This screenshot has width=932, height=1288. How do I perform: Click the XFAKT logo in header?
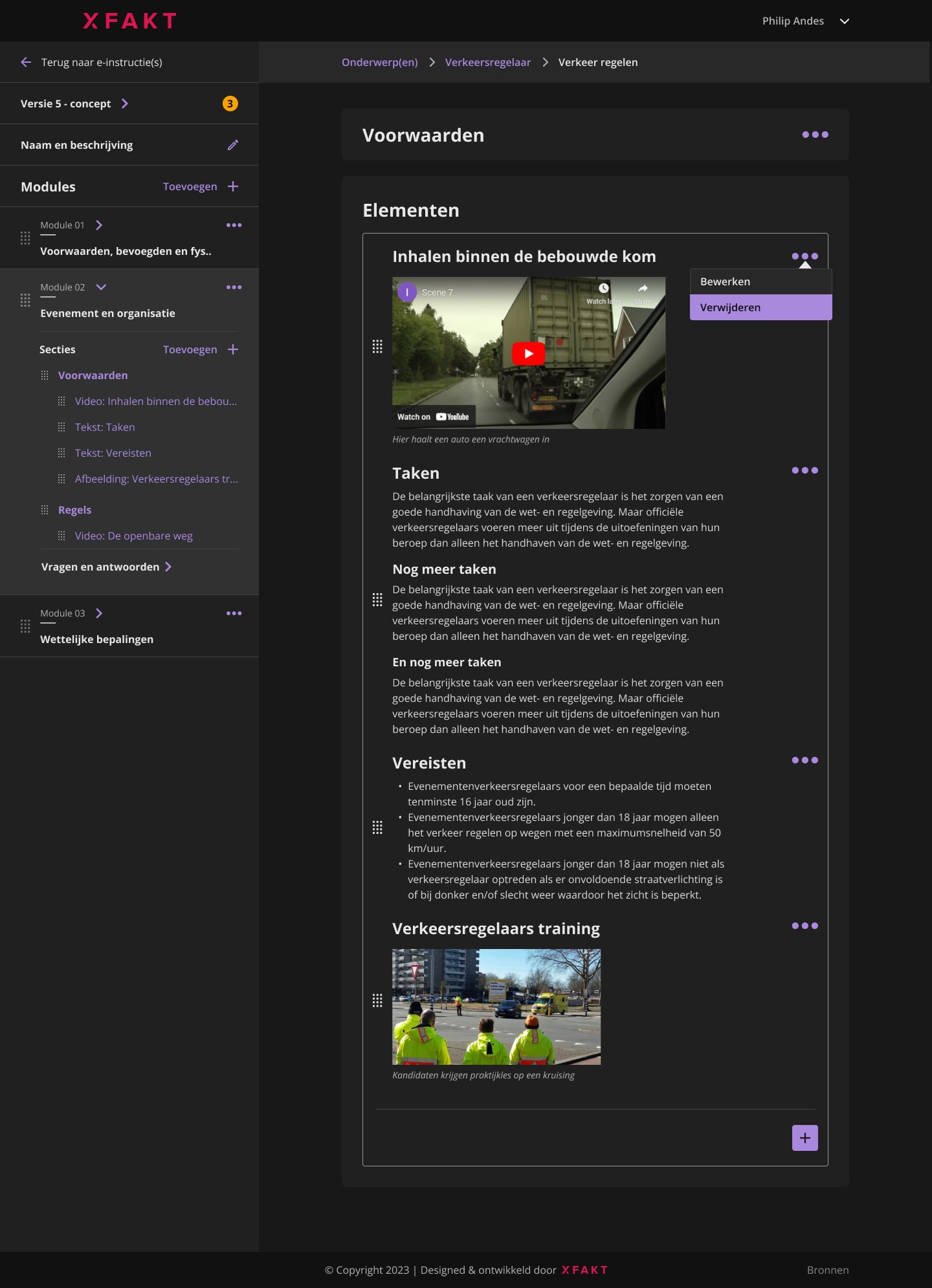click(x=129, y=21)
